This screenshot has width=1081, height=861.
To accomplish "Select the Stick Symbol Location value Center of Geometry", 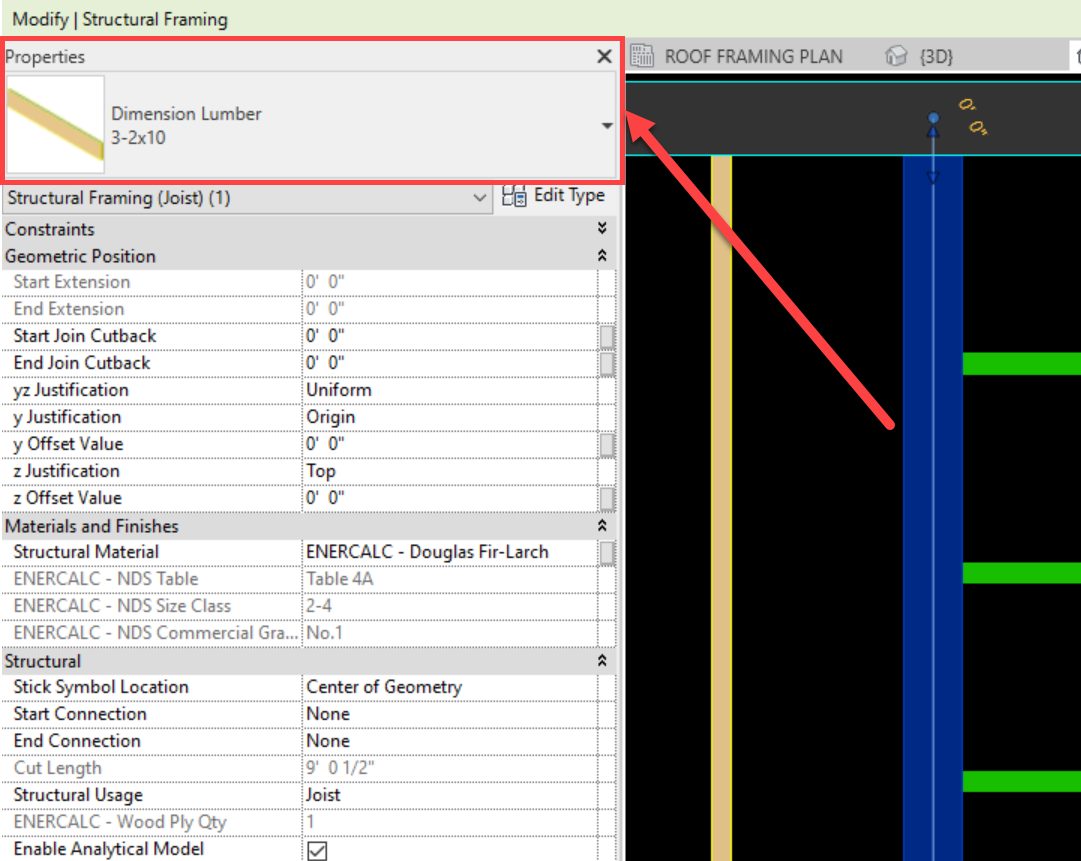I will pyautogui.click(x=449, y=687).
